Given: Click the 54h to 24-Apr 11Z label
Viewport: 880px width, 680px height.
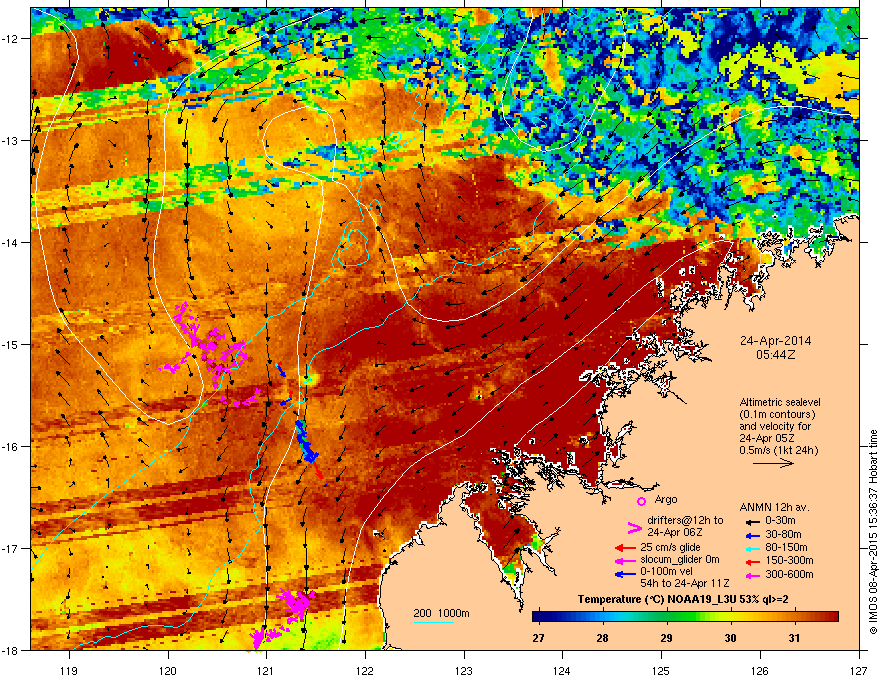Looking at the screenshot, I should pyautogui.click(x=685, y=583).
